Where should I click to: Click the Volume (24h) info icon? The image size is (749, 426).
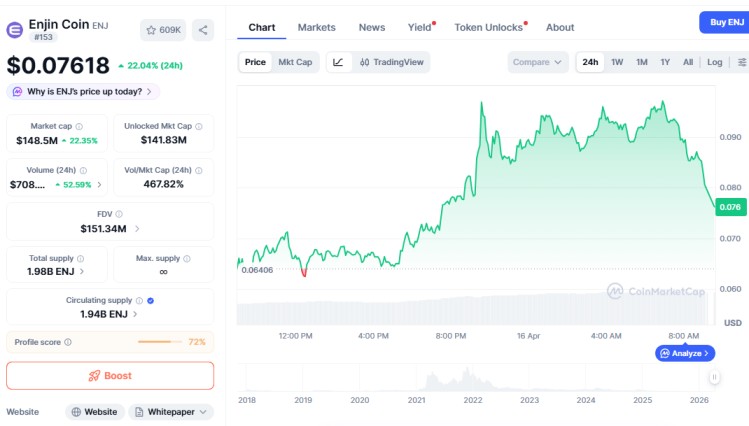[83, 170]
